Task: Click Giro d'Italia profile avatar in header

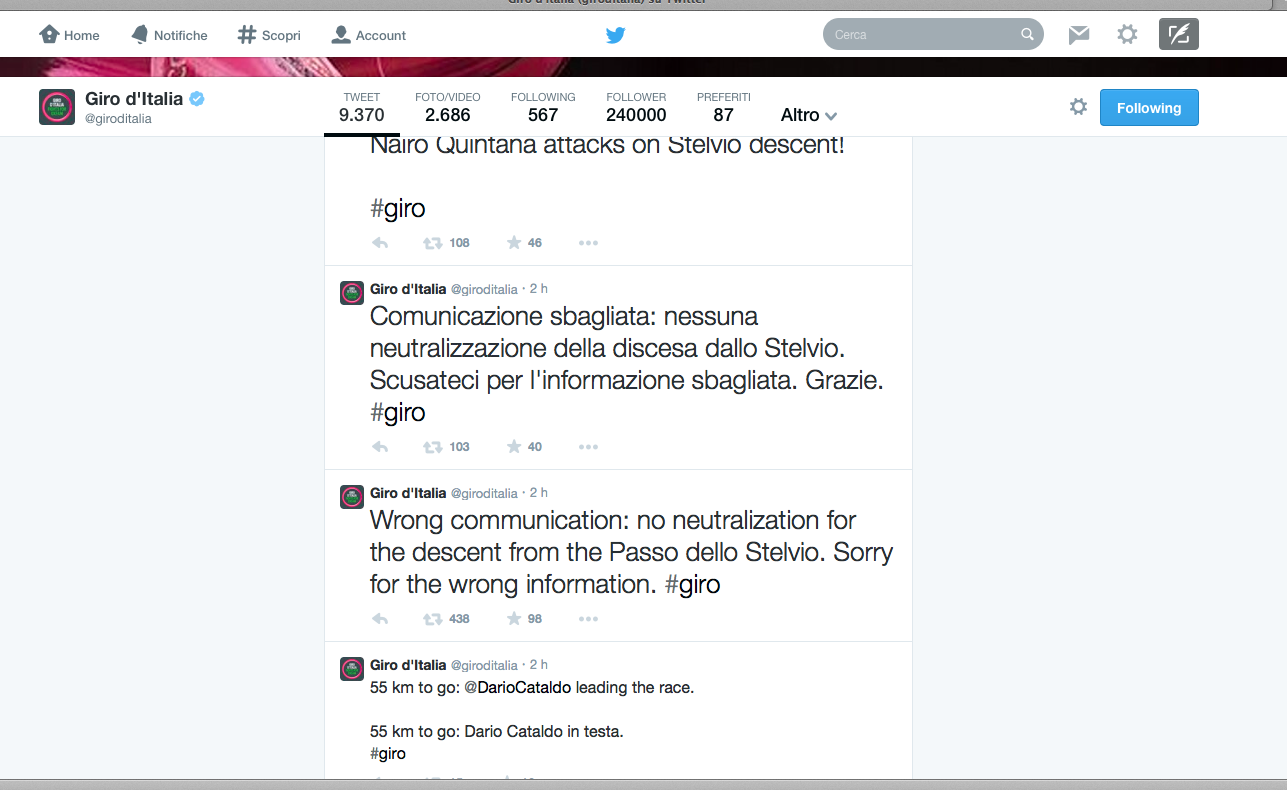Action: pos(57,107)
